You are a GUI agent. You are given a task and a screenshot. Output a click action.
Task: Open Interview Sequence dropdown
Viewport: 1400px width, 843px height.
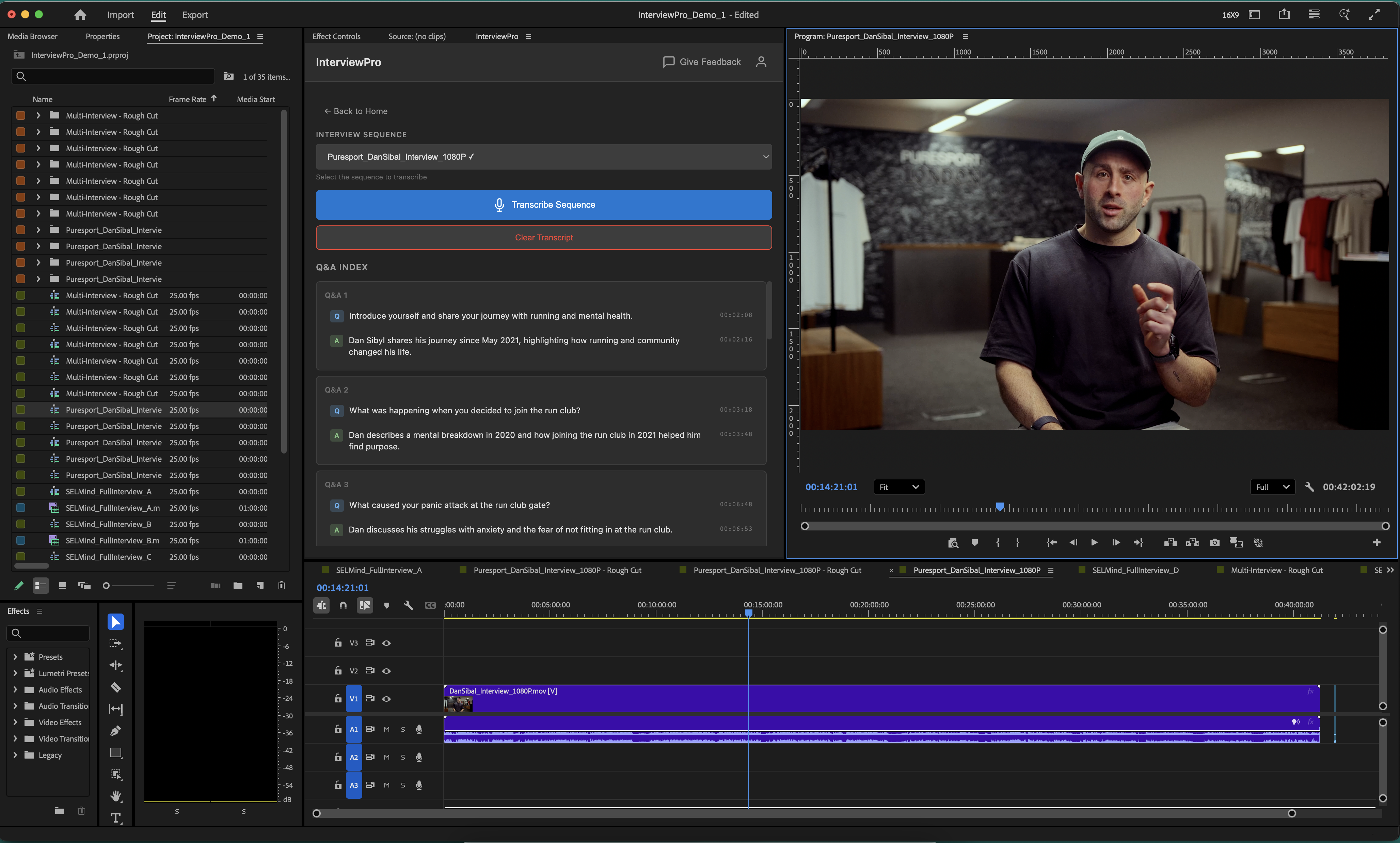[543, 157]
